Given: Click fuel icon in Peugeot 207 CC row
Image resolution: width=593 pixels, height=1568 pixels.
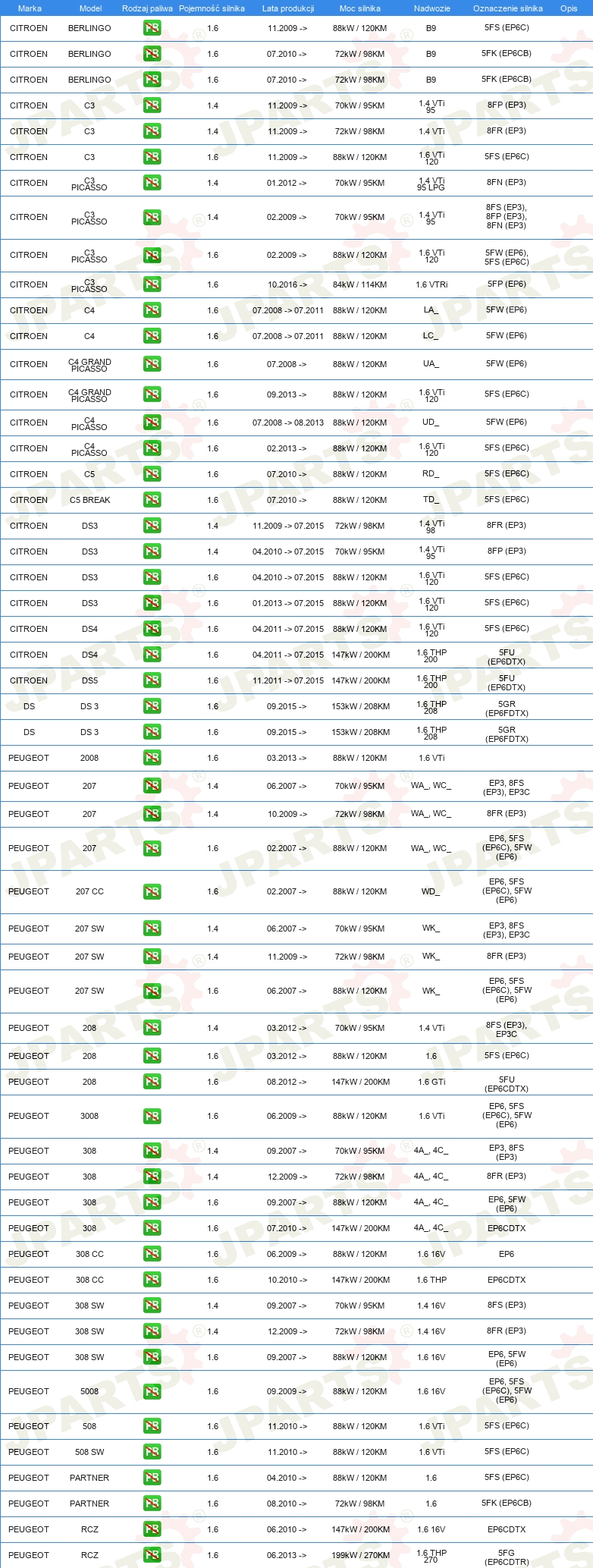Looking at the screenshot, I should tap(152, 891).
